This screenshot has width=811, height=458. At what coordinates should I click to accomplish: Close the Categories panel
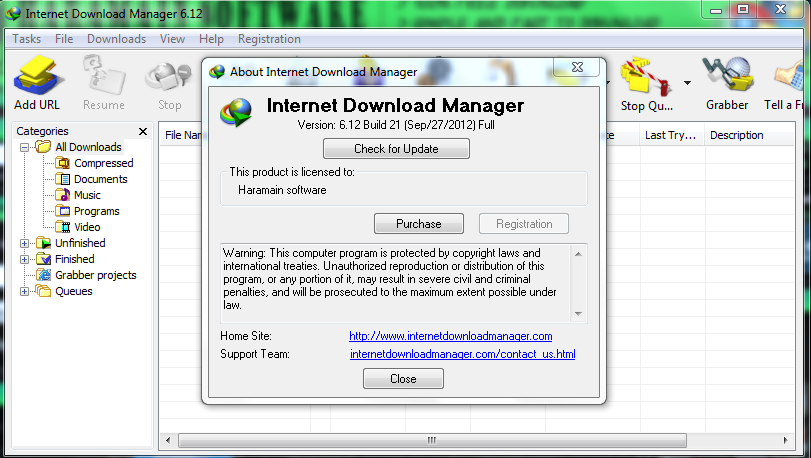tap(143, 131)
